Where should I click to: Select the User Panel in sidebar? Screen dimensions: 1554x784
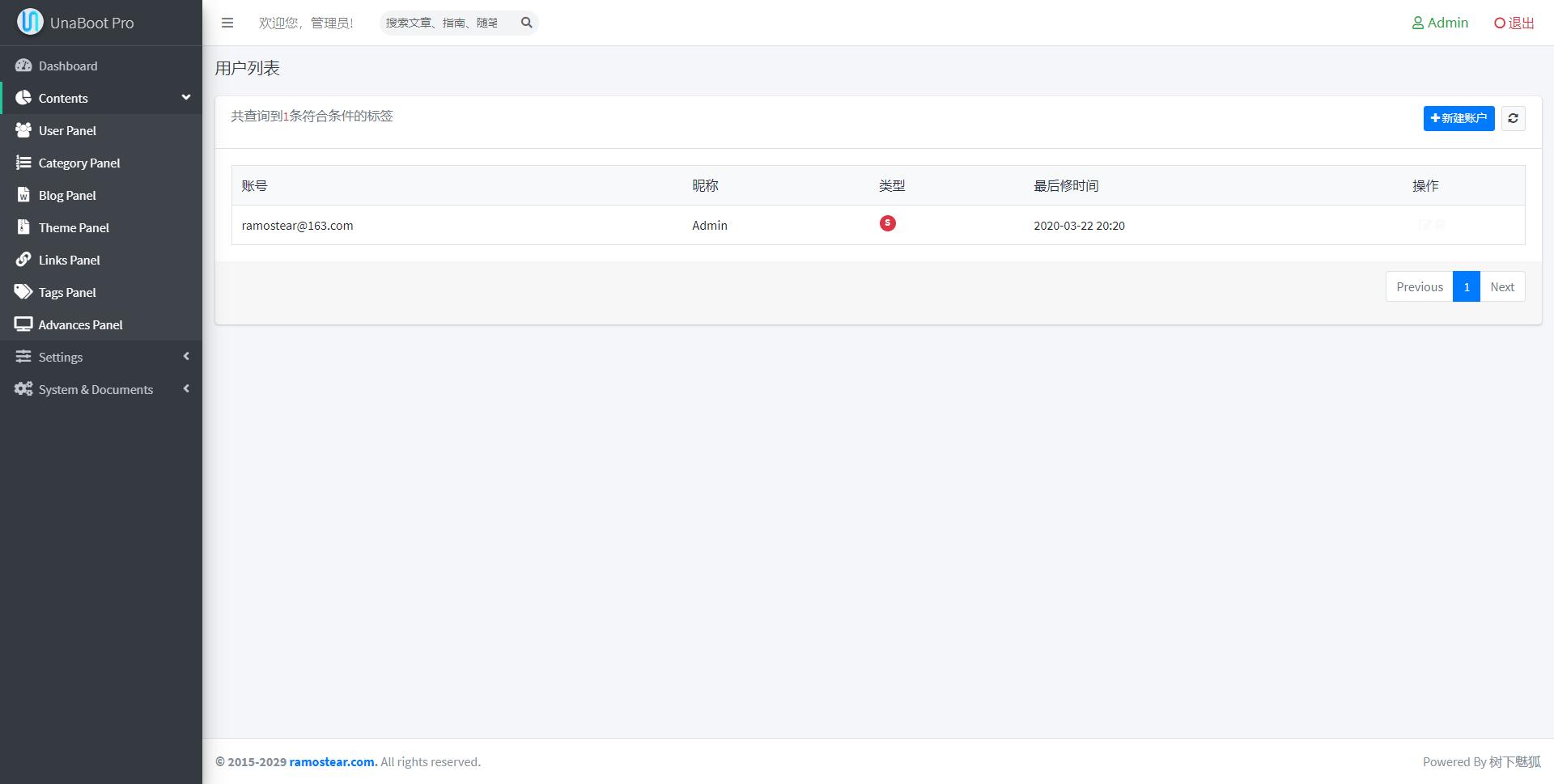point(67,130)
